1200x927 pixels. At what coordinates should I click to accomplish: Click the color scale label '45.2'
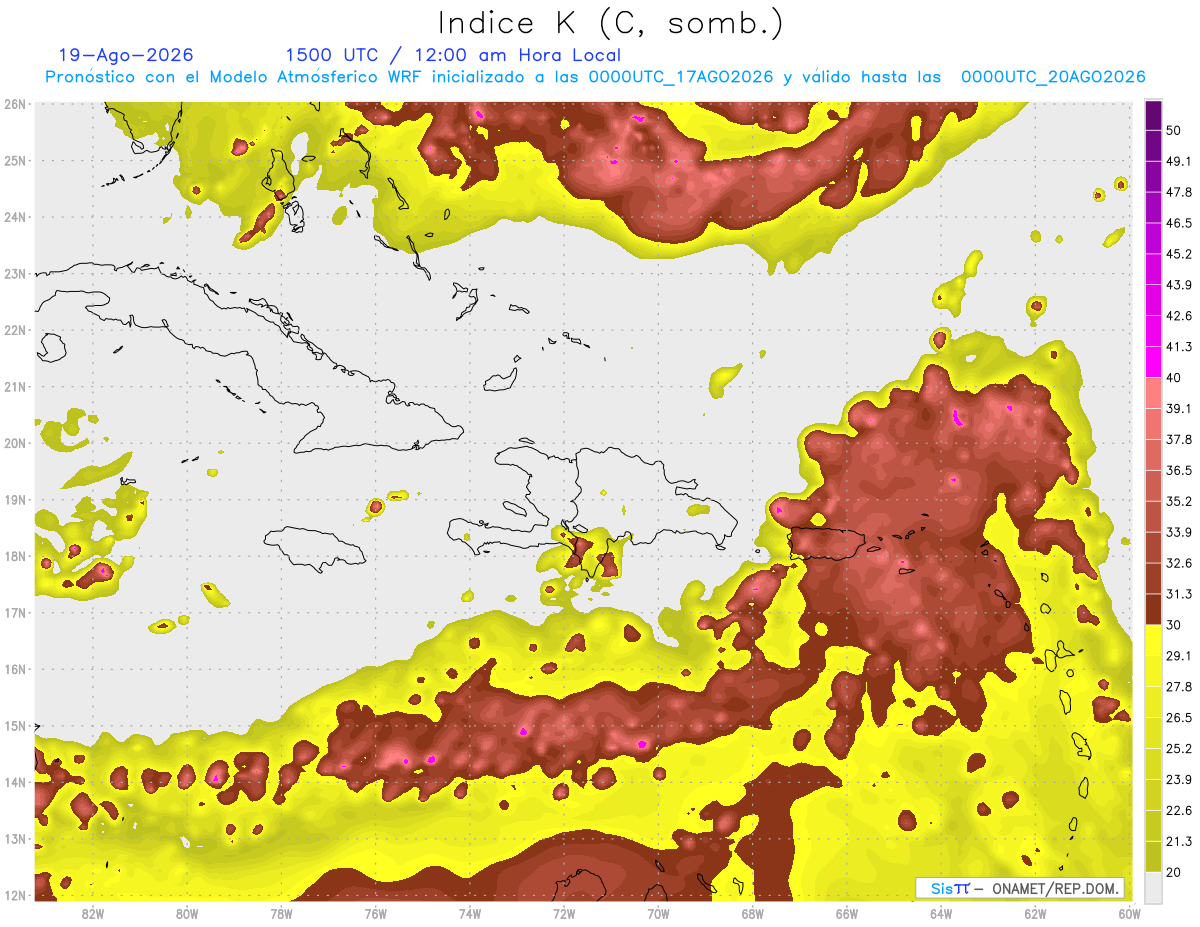tap(1179, 254)
